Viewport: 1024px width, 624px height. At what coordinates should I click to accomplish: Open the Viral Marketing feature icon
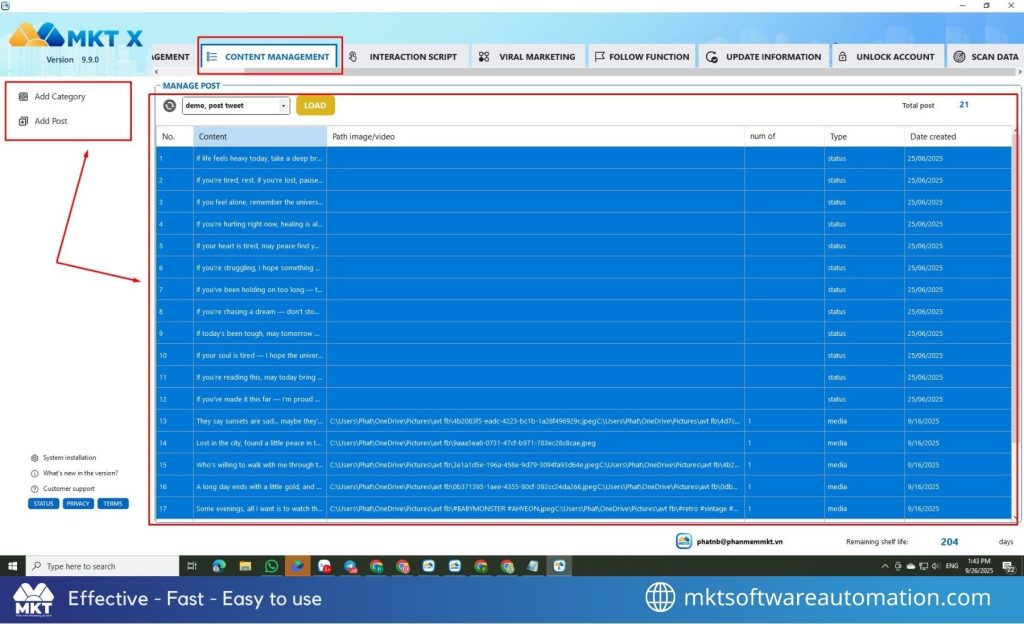coord(484,56)
